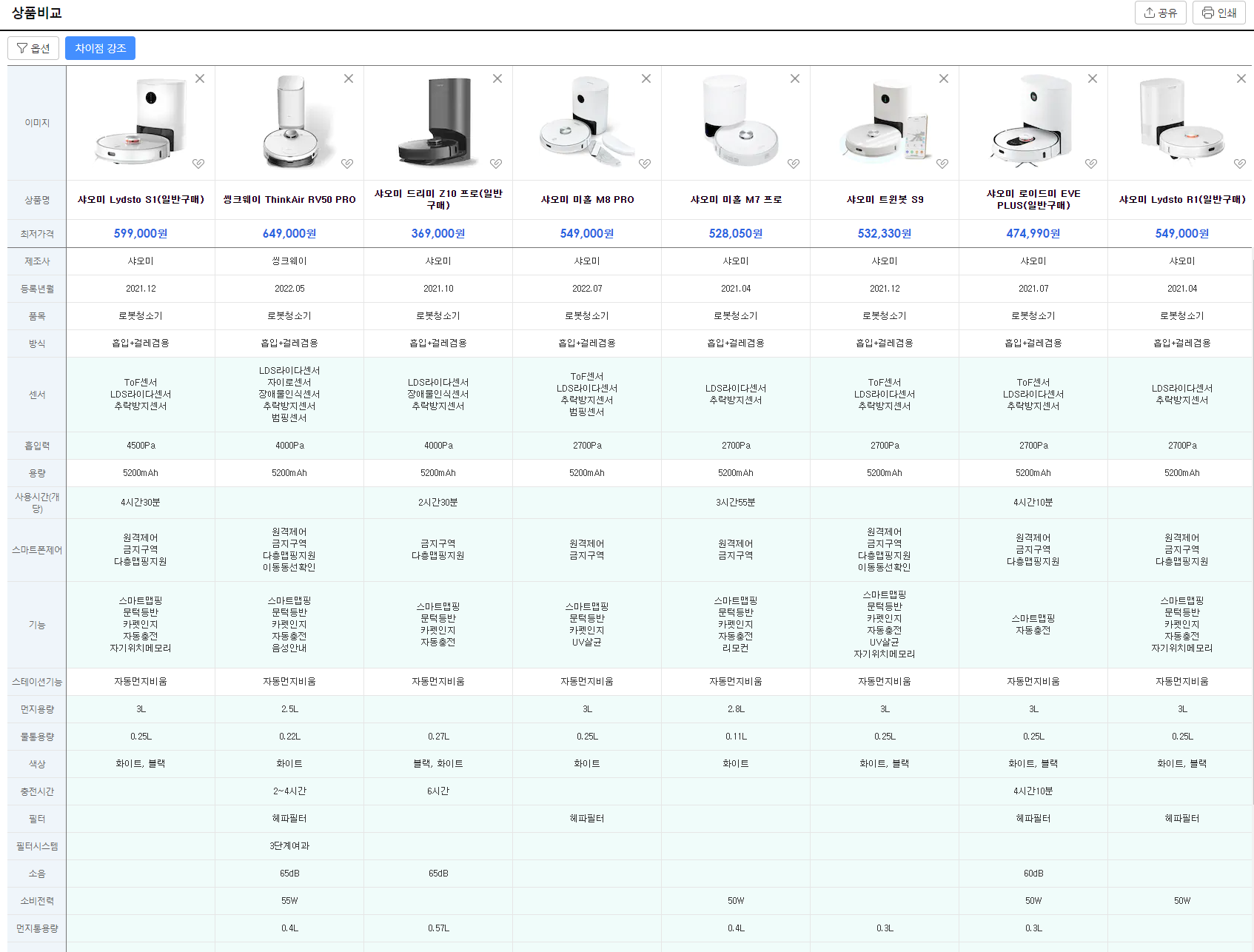The image size is (1254, 952).
Task: Click the 474,990원 lowest price
Action: click(1033, 233)
